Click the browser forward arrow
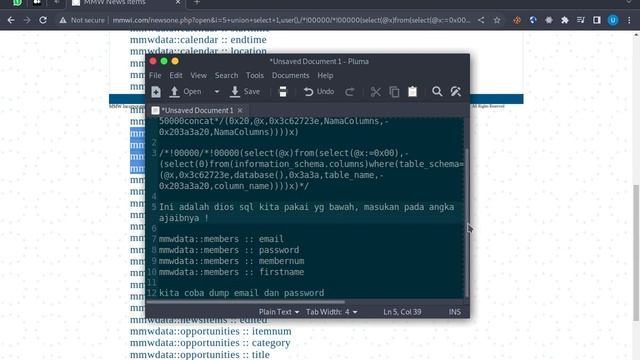This screenshot has width=640, height=360. pyautogui.click(x=27, y=20)
